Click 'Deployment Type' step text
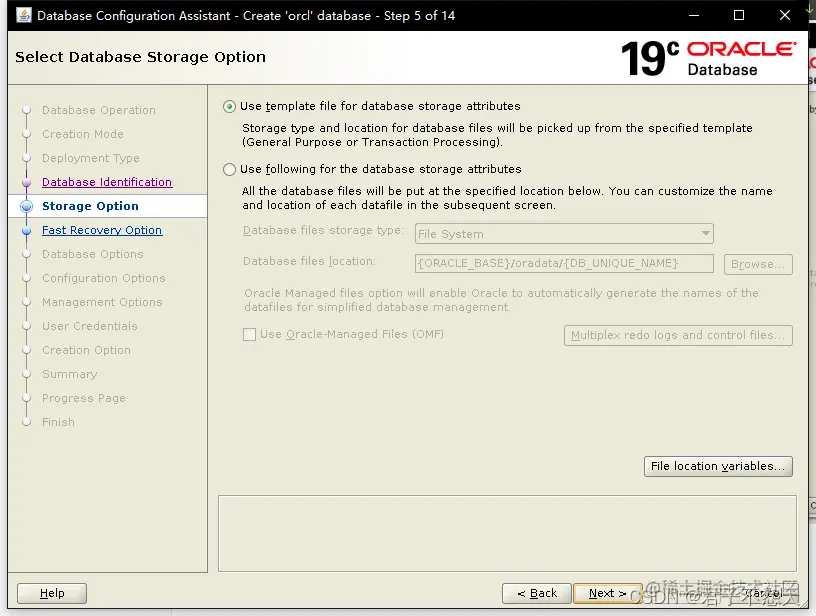The width and height of the screenshot is (816, 616). [x=91, y=158]
